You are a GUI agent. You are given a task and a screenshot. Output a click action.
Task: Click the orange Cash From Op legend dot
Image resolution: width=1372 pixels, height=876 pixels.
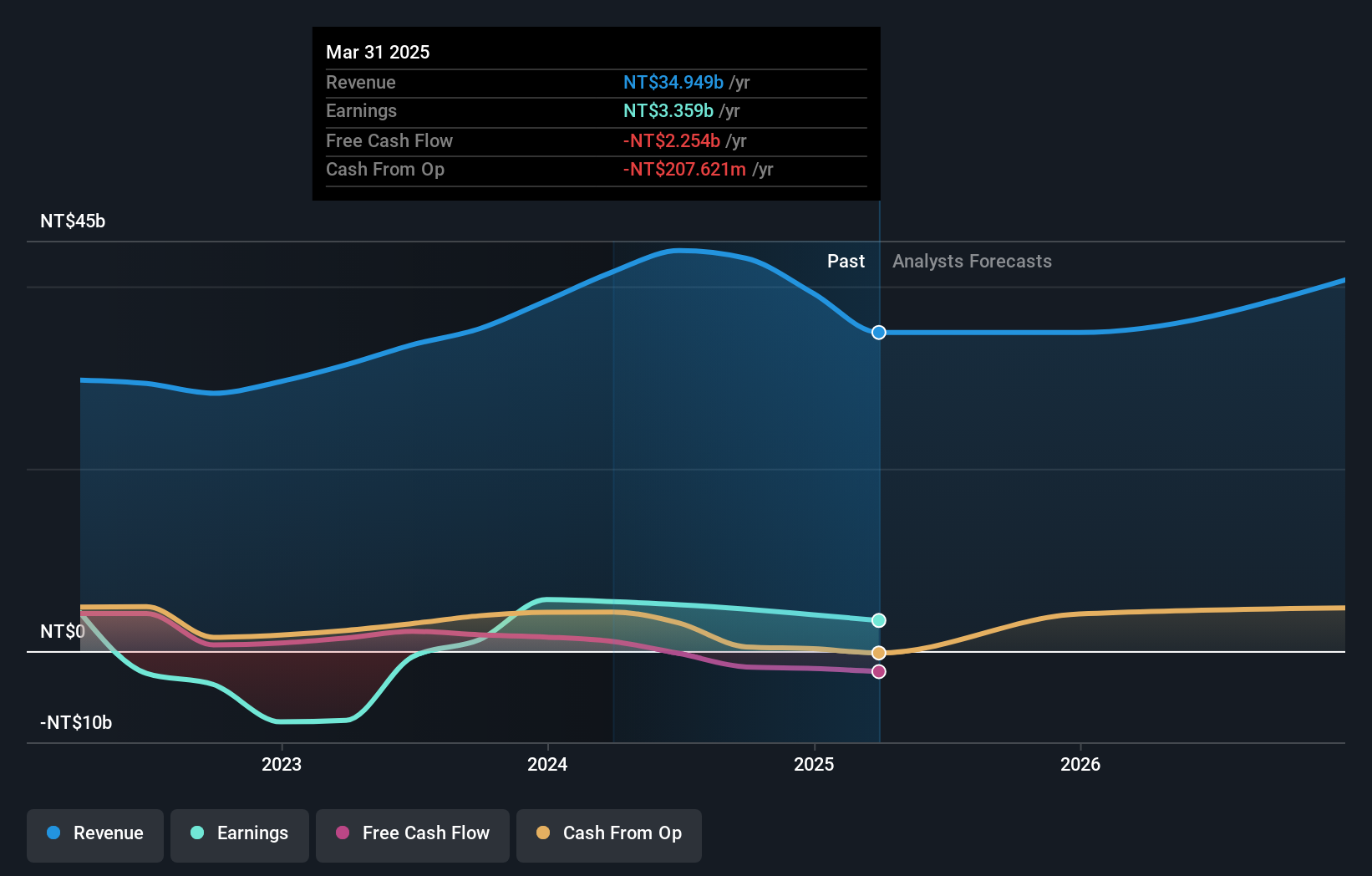(543, 833)
